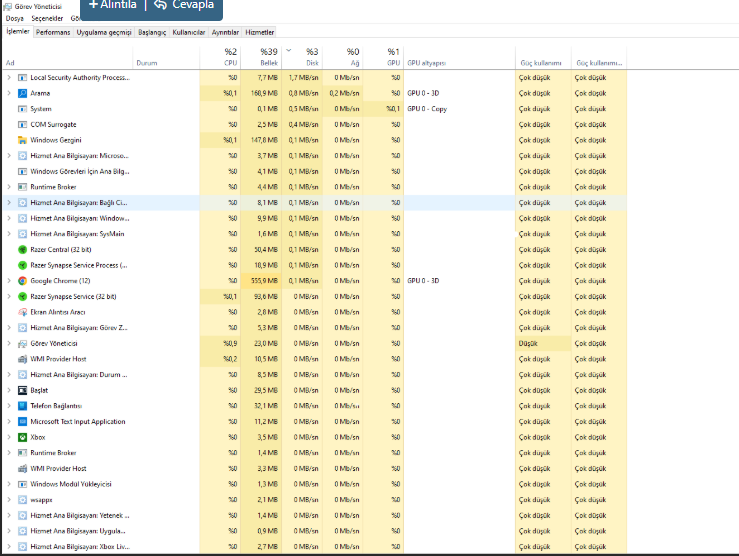The image size is (739, 556).
Task: Select the Runtime Broker 4,4 MB row
Action: (315, 187)
